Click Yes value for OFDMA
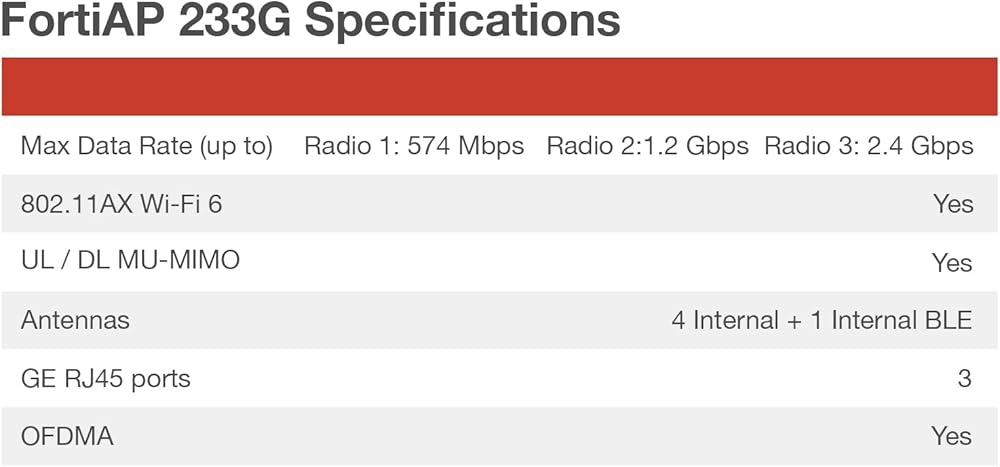 tap(952, 437)
